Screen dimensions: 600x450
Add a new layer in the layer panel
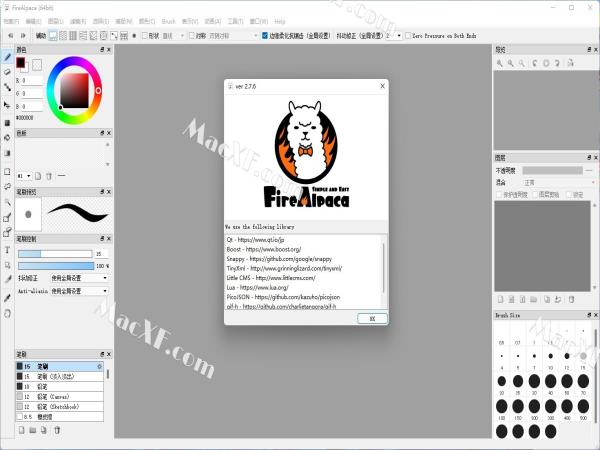[x=501, y=300]
